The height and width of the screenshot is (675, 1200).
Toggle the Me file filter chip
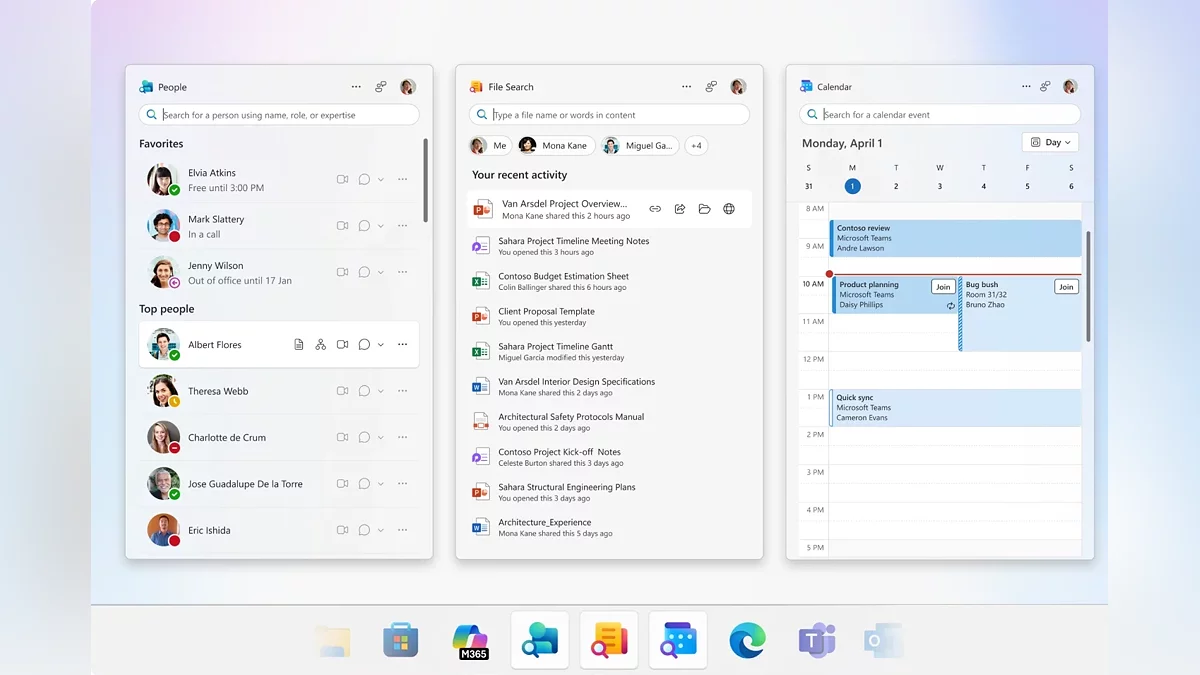point(489,146)
